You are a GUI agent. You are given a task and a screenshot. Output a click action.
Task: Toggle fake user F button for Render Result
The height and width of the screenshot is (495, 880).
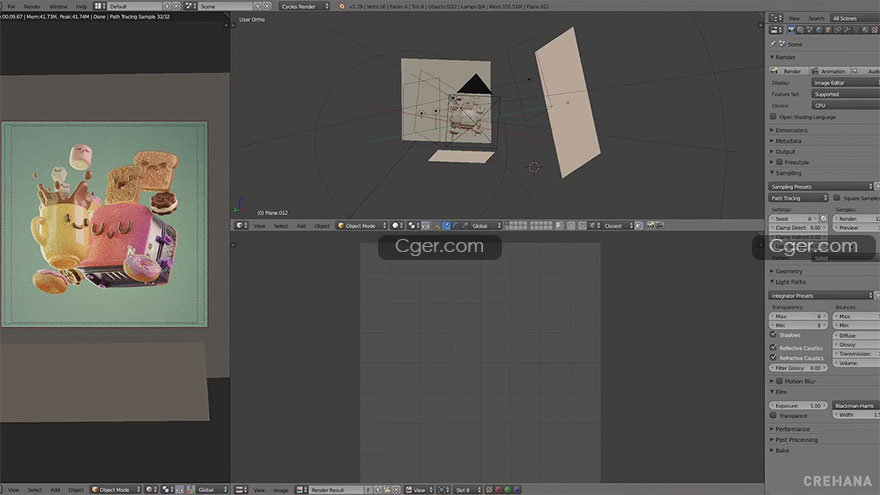(x=368, y=490)
